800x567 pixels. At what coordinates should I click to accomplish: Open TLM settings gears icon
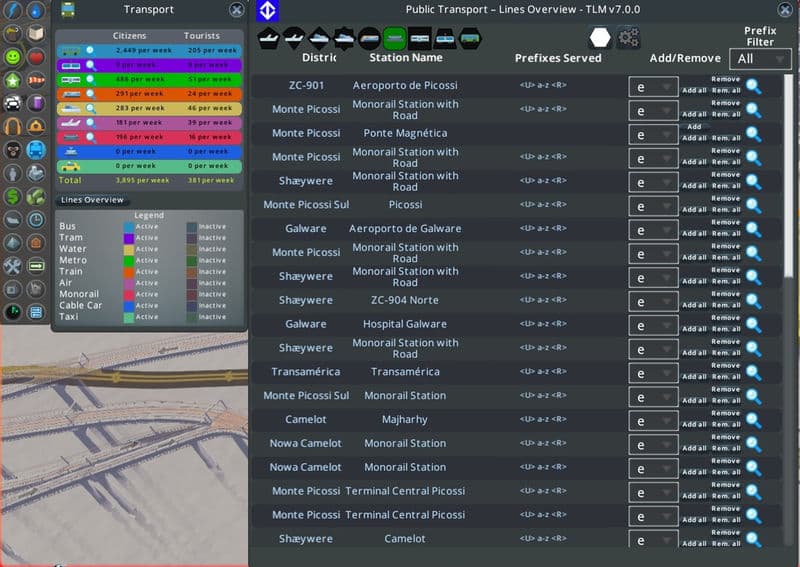[x=628, y=38]
